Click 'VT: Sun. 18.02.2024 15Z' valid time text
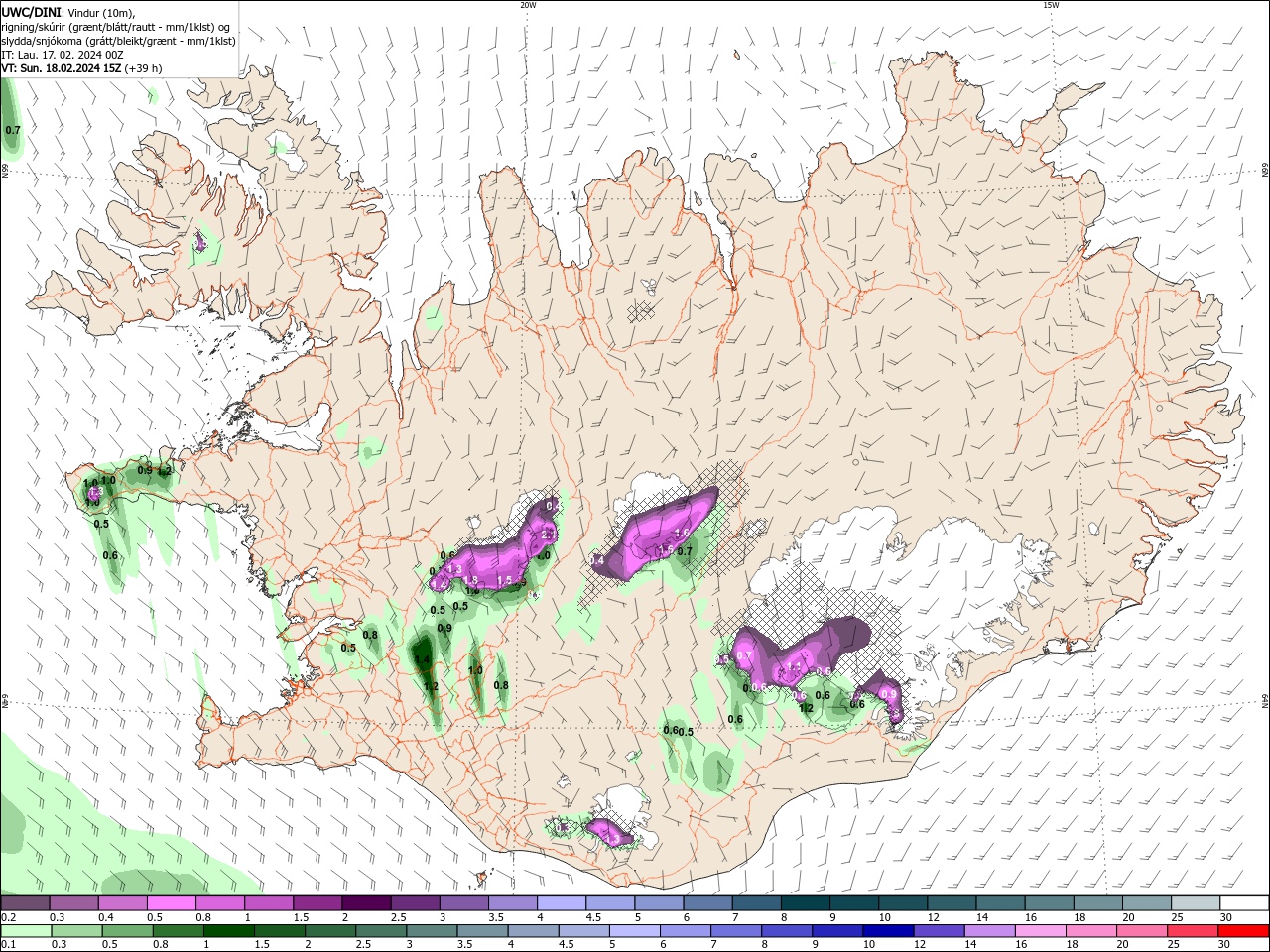 [x=62, y=68]
